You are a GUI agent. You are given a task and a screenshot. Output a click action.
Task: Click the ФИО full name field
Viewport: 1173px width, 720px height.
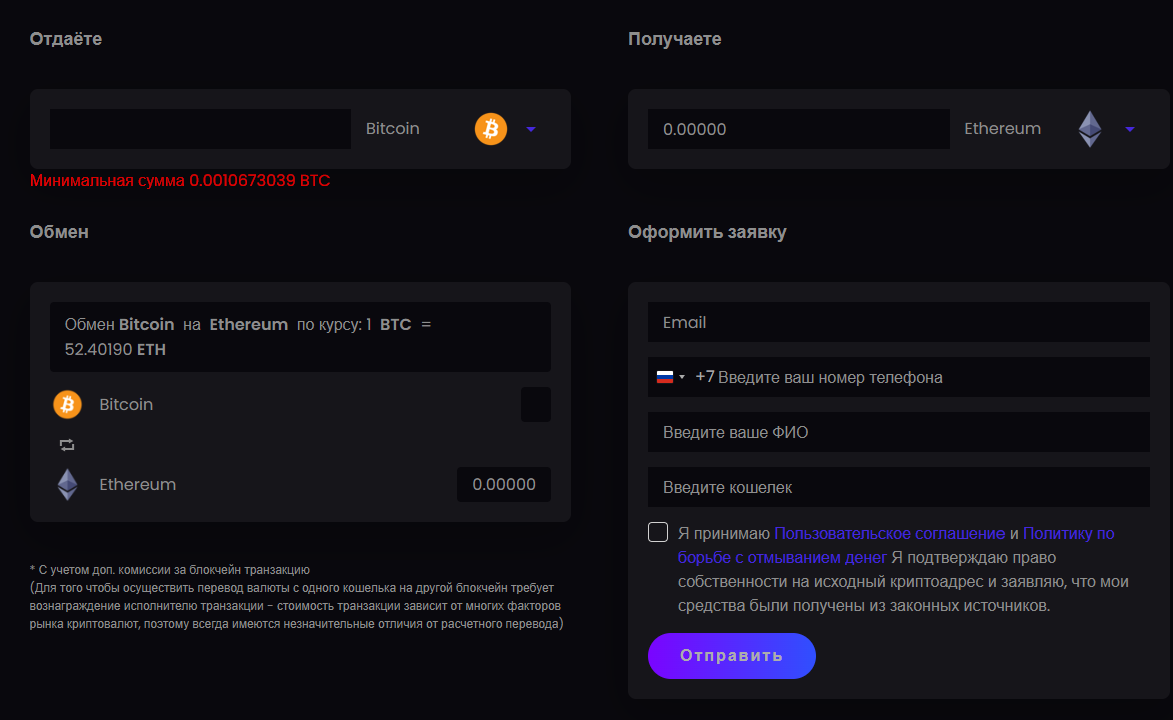[898, 433]
